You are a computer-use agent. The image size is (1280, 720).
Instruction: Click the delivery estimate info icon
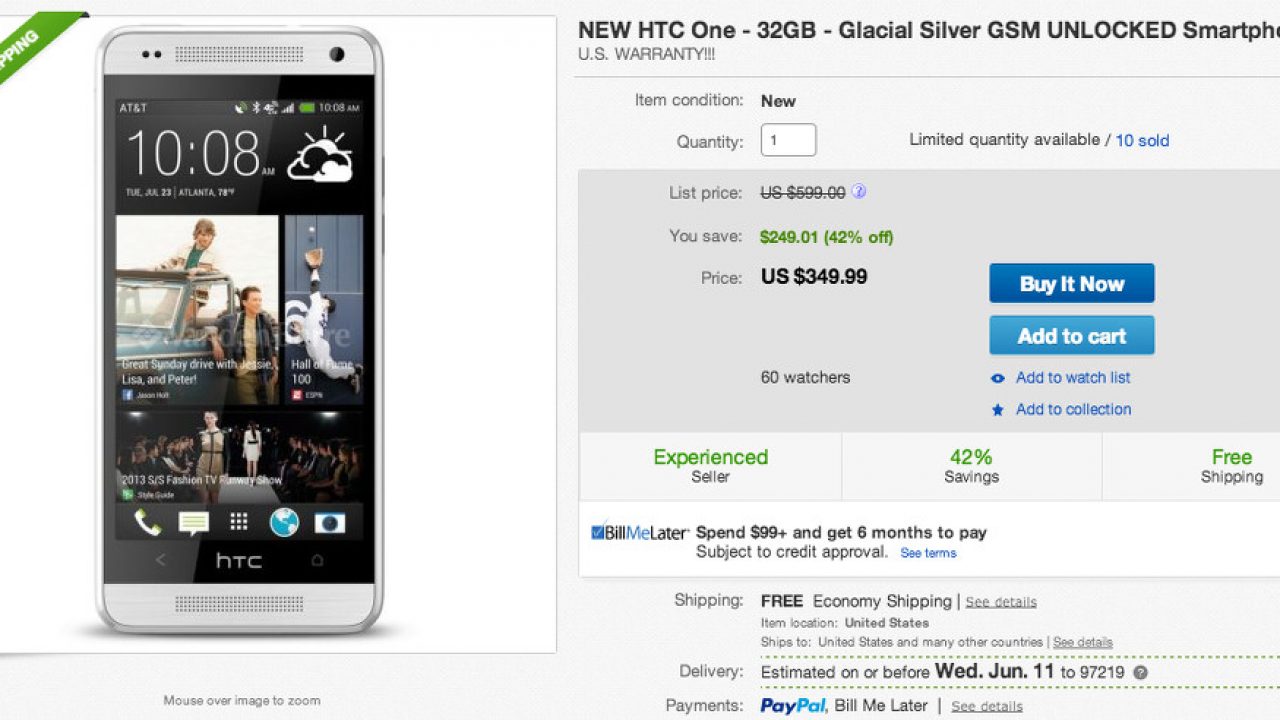click(1141, 673)
